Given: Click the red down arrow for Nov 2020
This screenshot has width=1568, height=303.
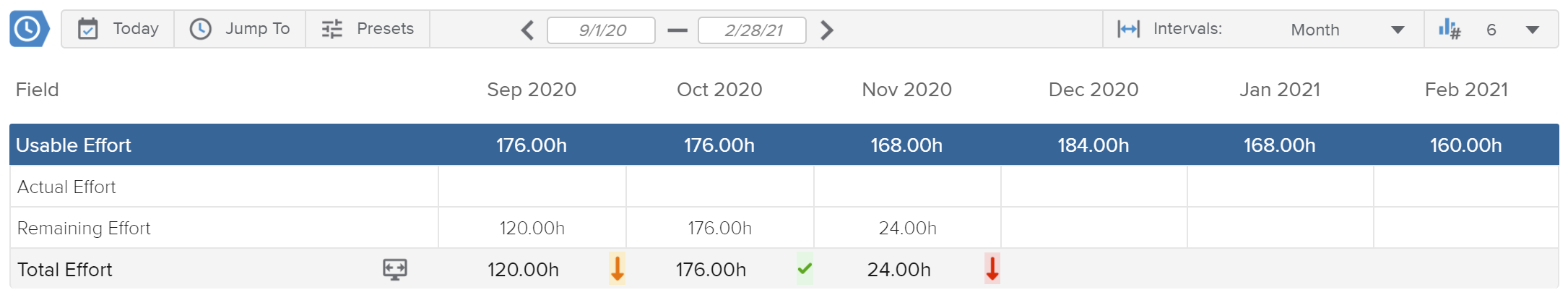Looking at the screenshot, I should [992, 269].
